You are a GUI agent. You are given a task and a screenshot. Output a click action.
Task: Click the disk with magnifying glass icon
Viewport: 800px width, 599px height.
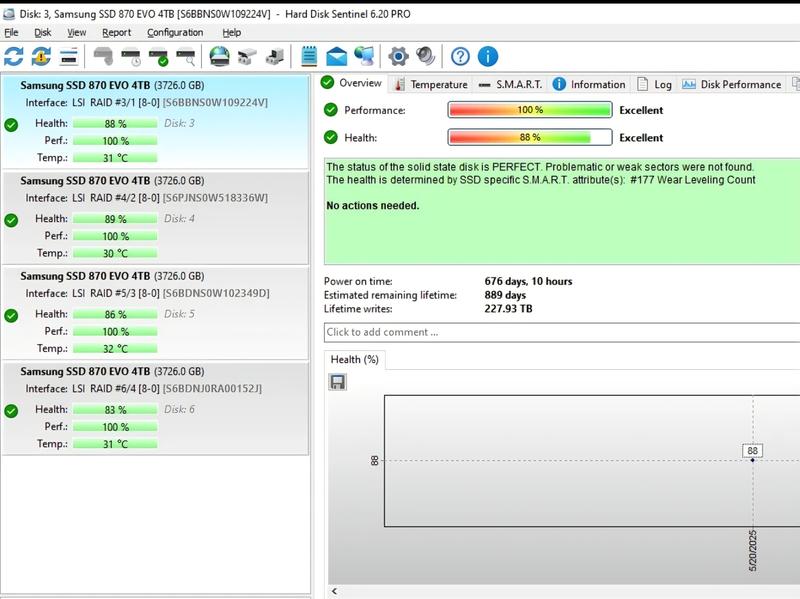186,56
